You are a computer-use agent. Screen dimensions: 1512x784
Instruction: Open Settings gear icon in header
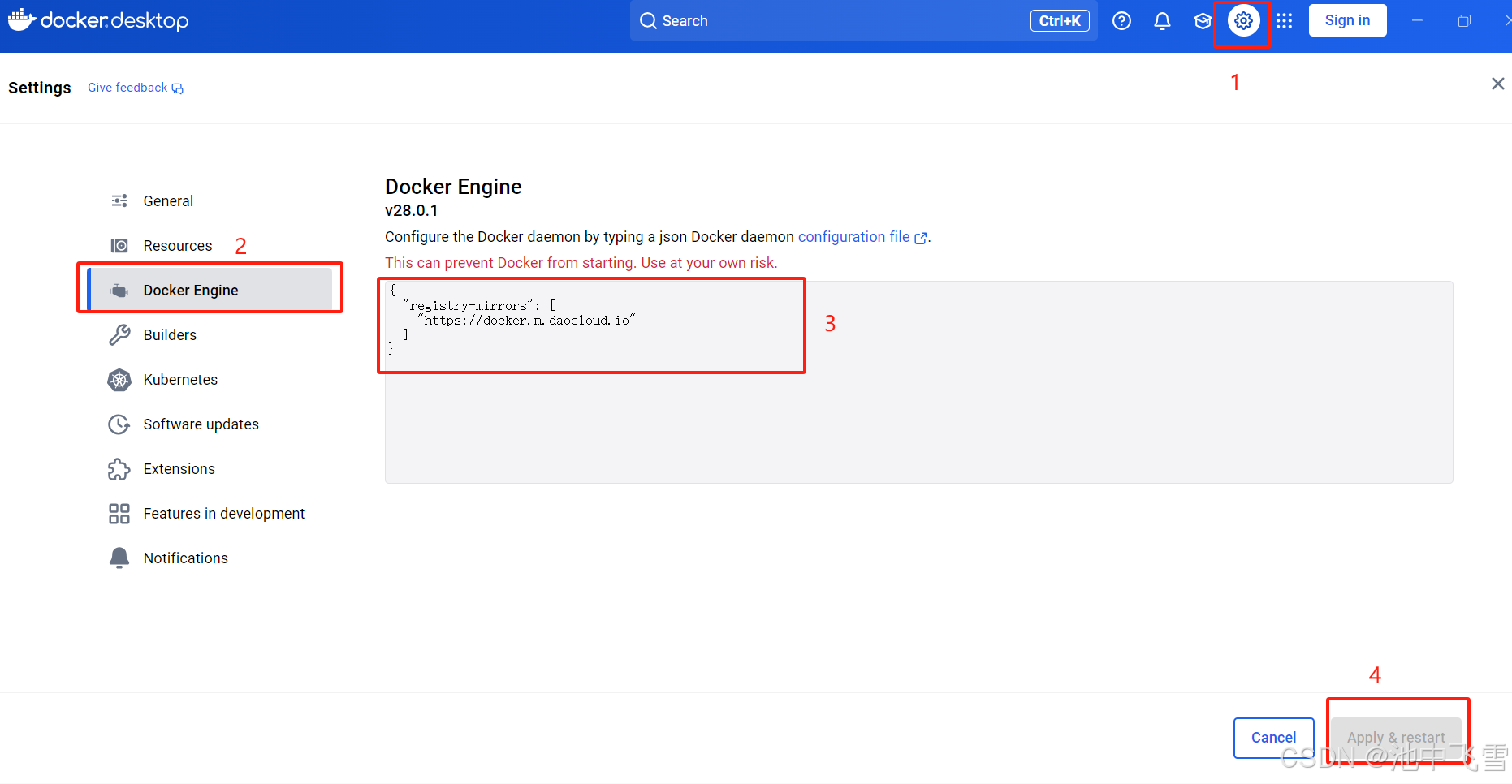(x=1243, y=21)
